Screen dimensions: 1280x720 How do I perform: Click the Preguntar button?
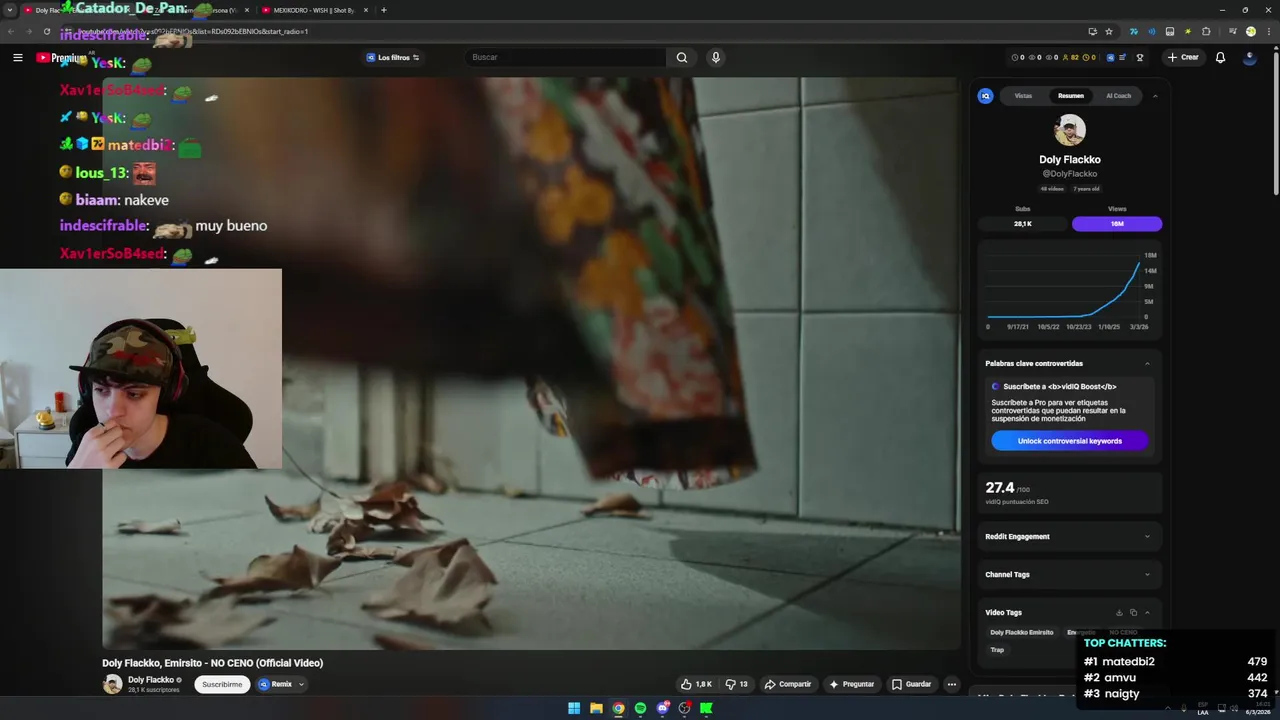point(851,684)
